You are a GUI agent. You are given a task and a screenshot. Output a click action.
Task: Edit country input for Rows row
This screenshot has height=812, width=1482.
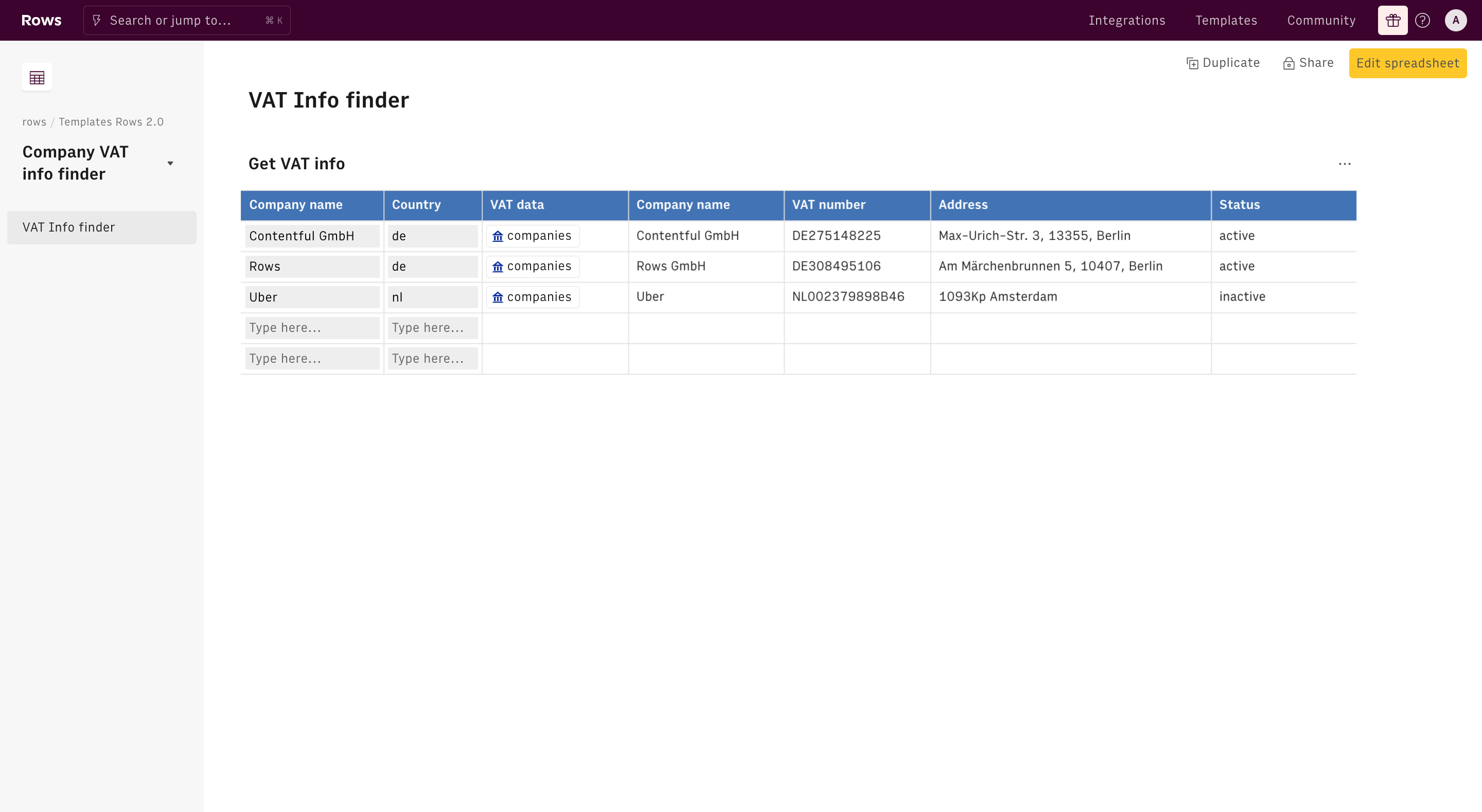433,267
